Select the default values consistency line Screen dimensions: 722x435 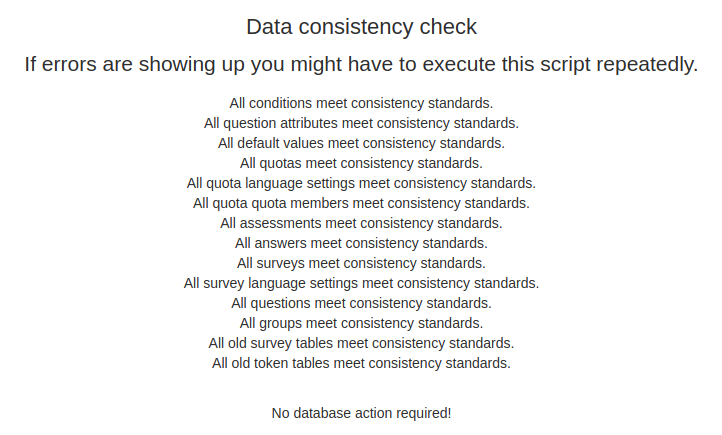click(x=361, y=143)
